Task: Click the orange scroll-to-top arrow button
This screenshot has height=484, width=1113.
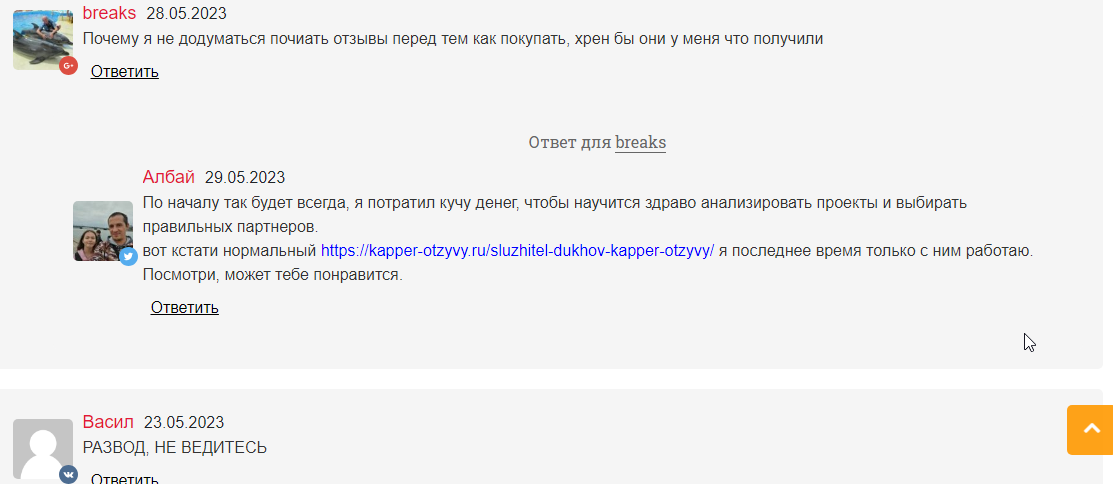Action: (1090, 430)
